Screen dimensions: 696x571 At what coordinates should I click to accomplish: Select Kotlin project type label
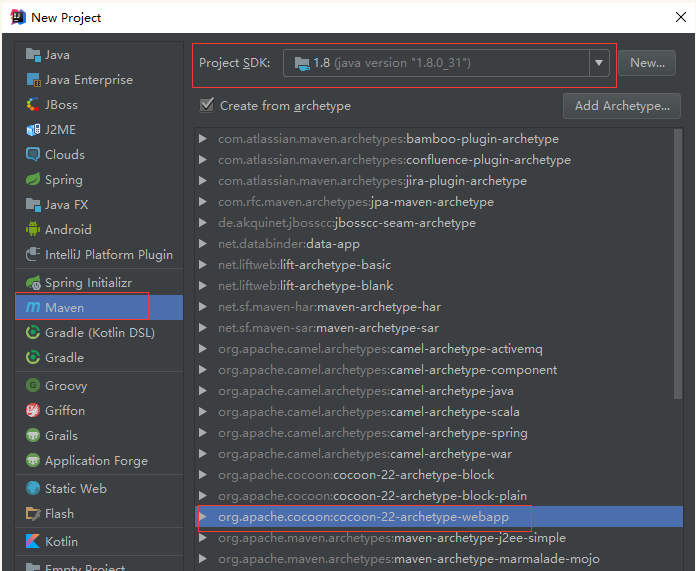tap(61, 541)
